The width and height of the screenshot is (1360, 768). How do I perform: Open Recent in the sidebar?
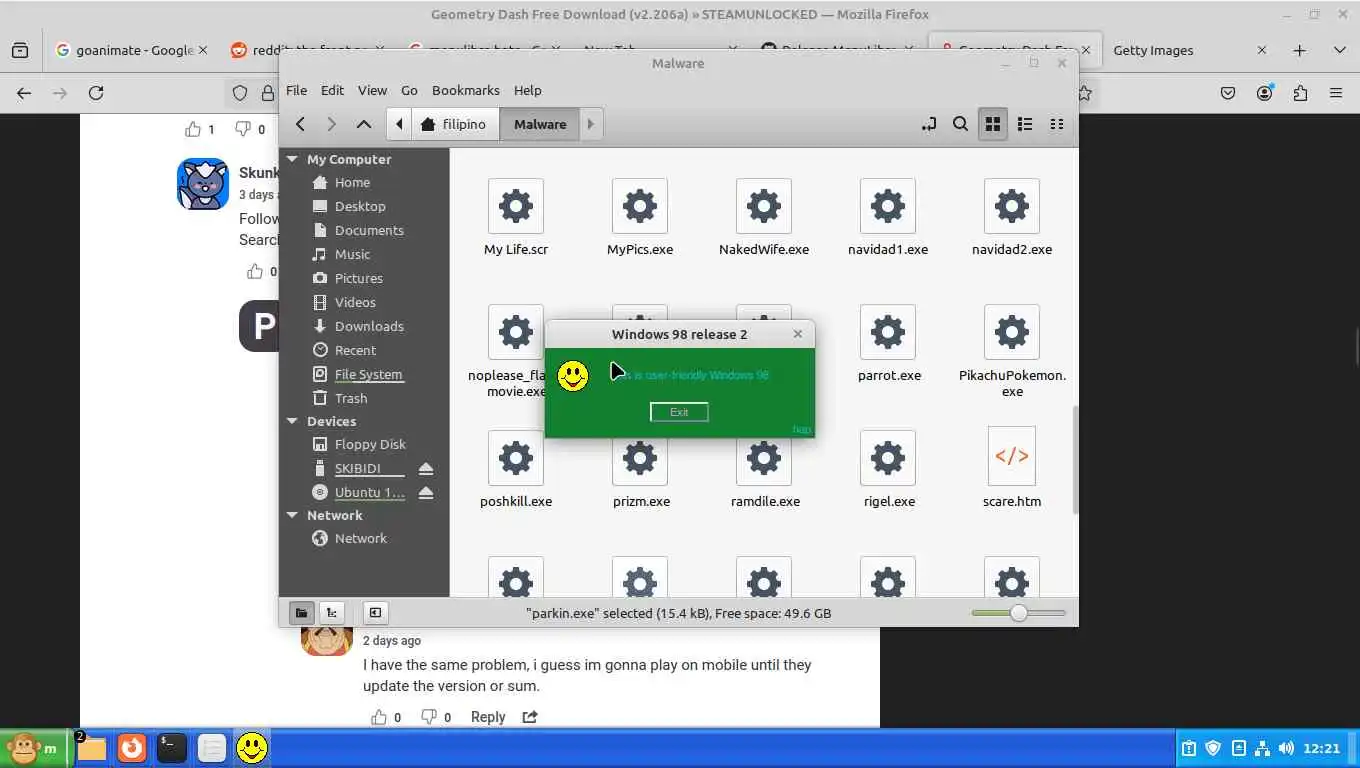click(355, 350)
